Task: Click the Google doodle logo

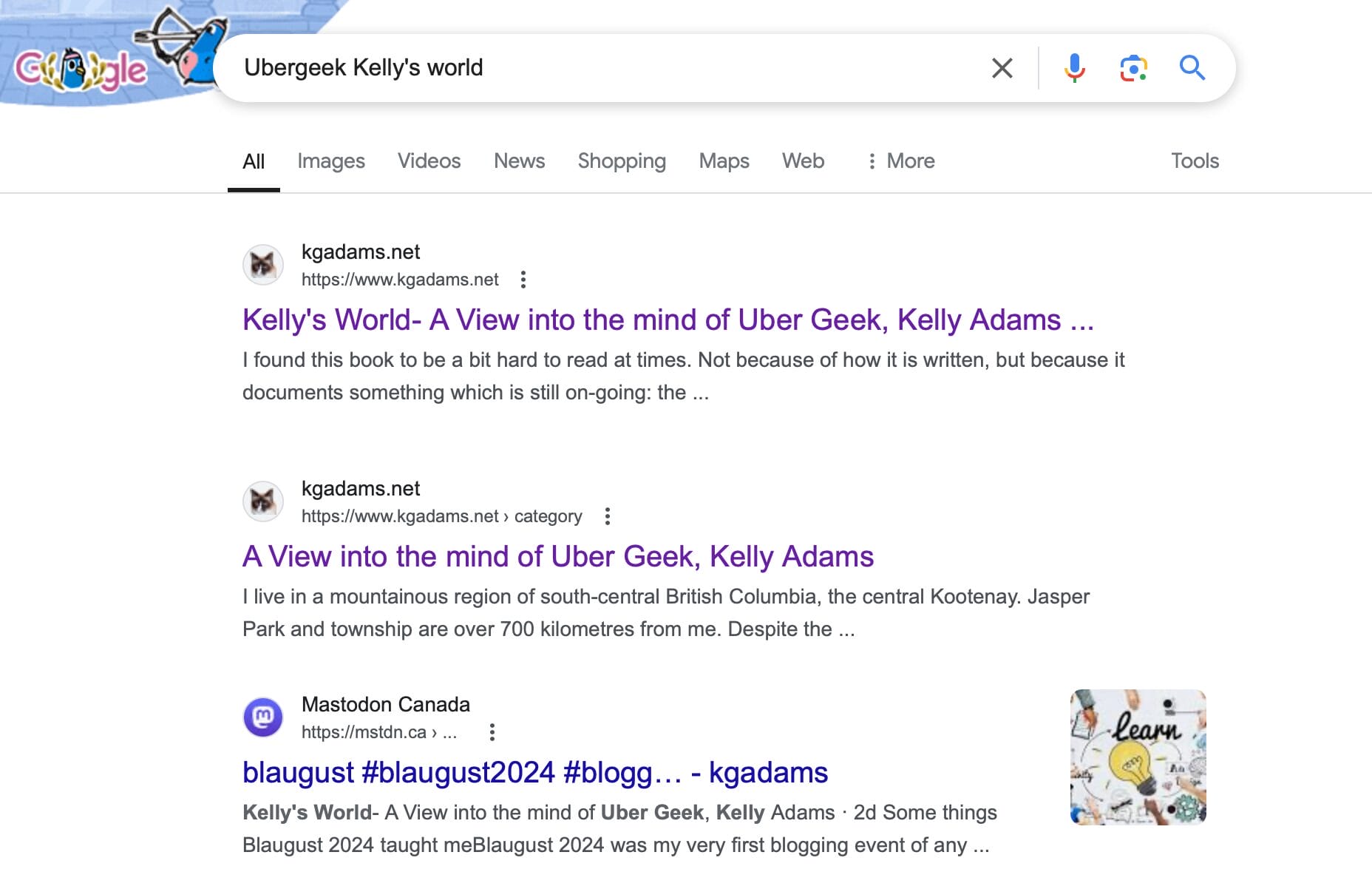Action: click(81, 69)
